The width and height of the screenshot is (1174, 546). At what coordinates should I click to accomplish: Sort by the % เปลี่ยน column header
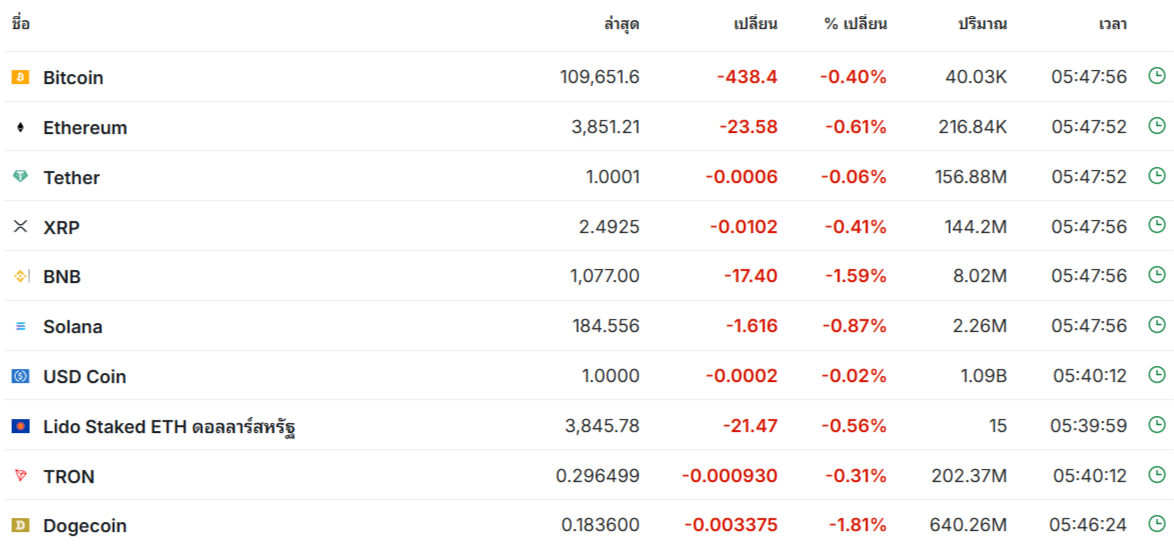click(x=855, y=24)
